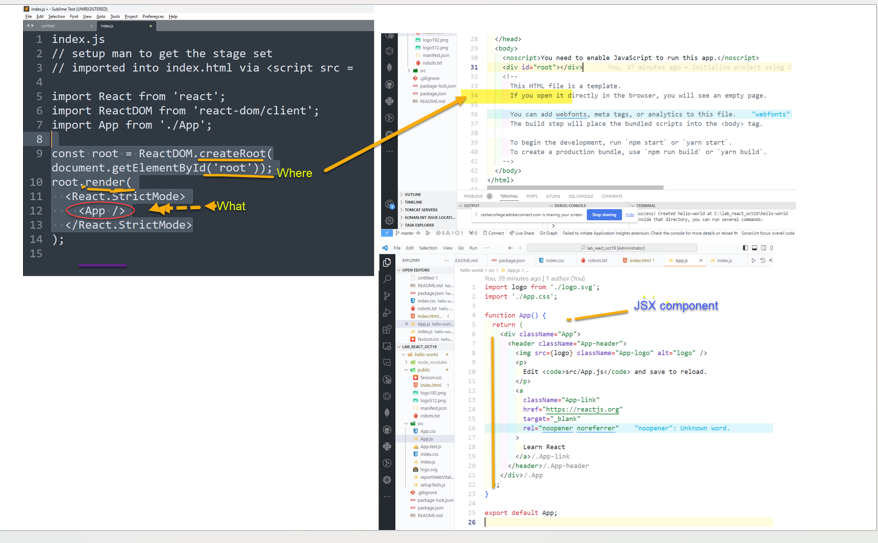The image size is (878, 543).
Task: Open Search view in lower VS Code activity bar
Action: coord(387,279)
